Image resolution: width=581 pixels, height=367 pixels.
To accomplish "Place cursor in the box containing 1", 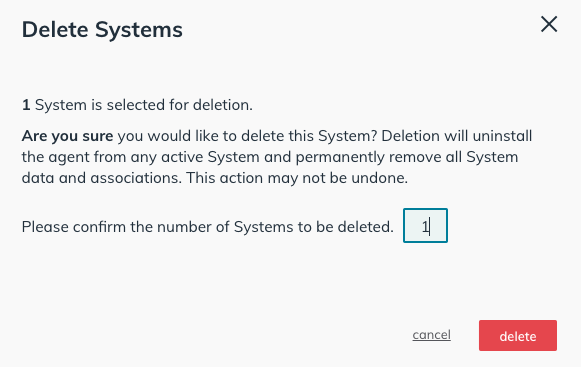I will tap(425, 226).
